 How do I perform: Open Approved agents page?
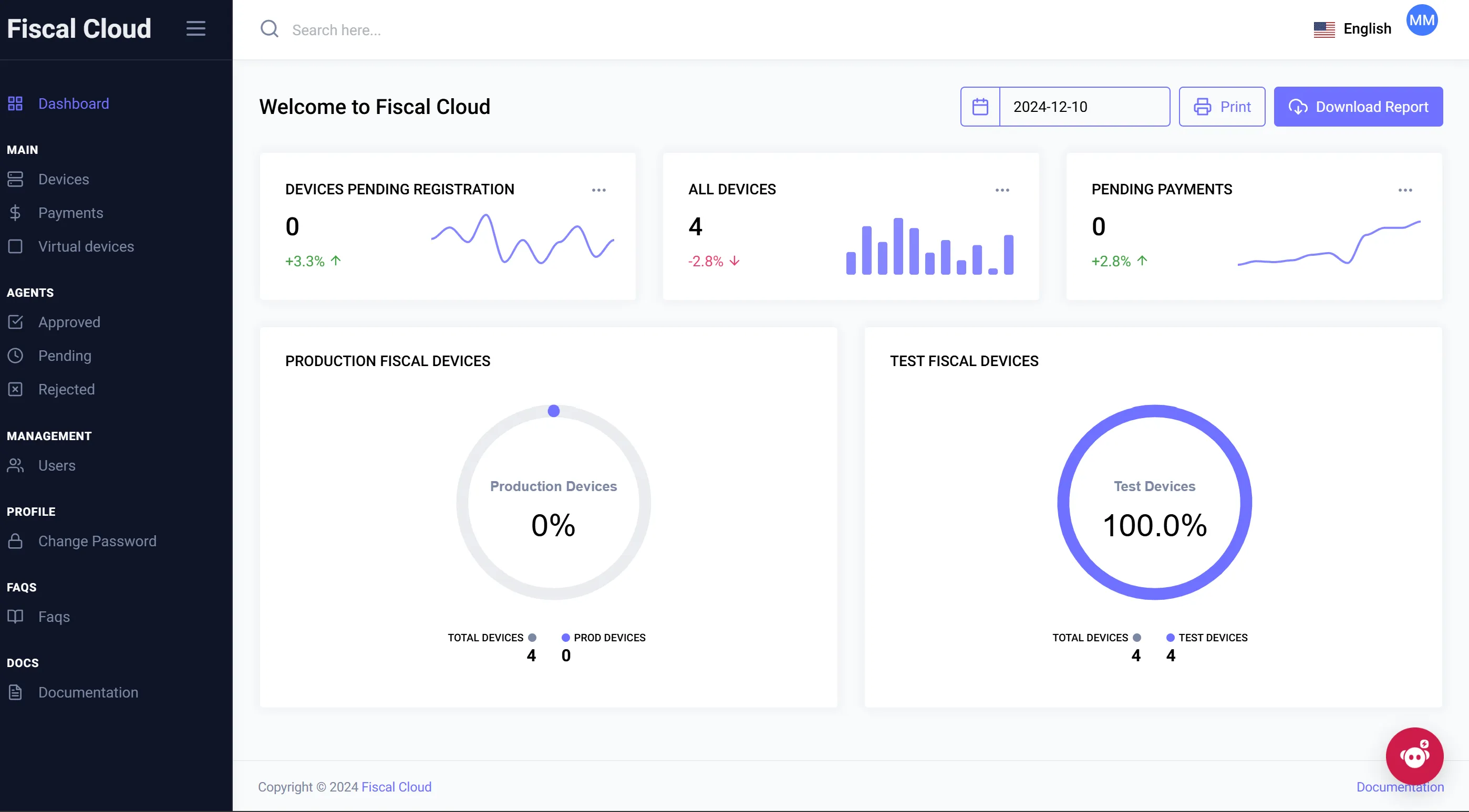click(x=69, y=322)
